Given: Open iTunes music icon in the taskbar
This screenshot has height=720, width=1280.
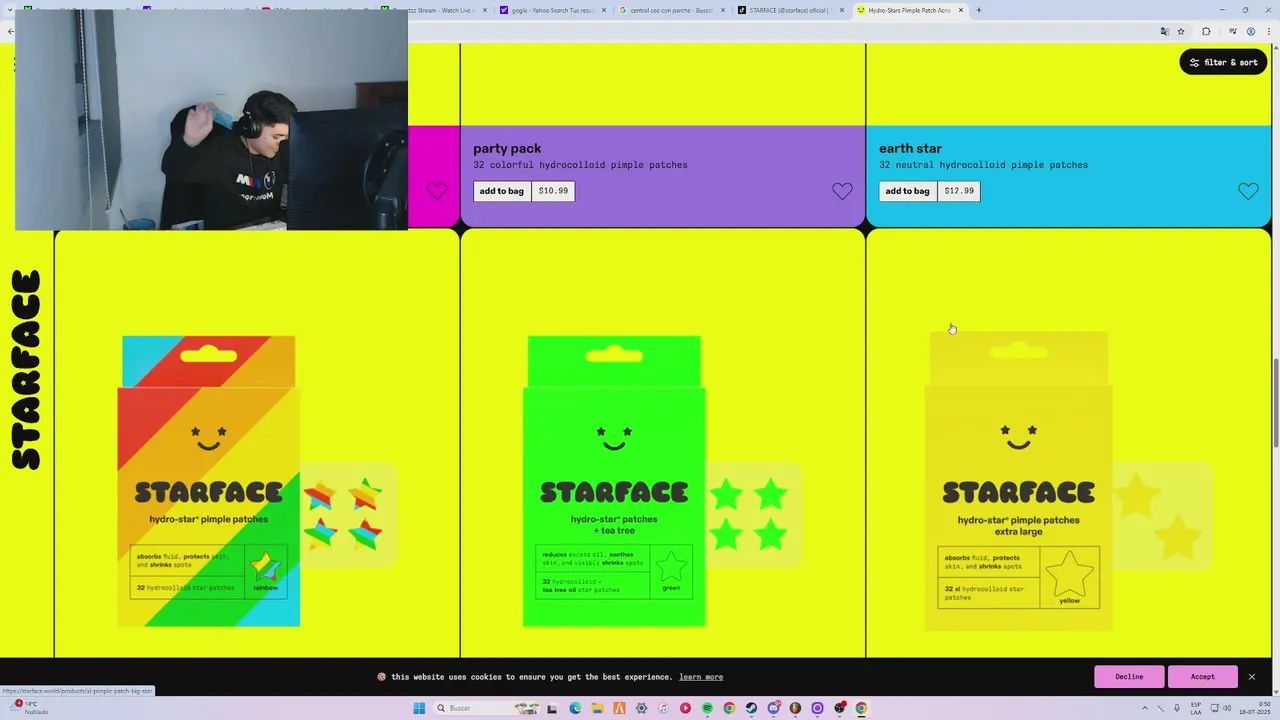Looking at the screenshot, I should coord(663,708).
